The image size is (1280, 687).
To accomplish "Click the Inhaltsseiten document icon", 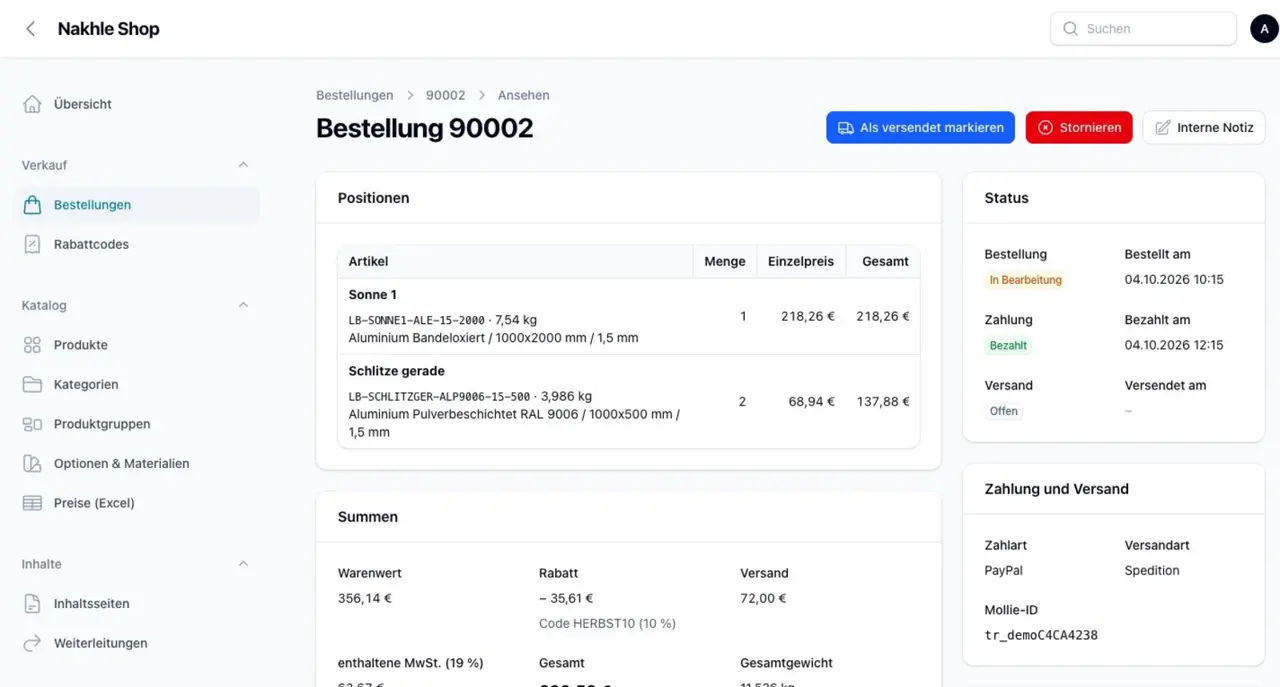I will tap(32, 604).
